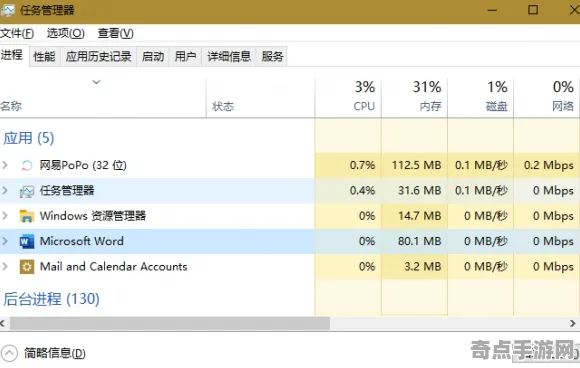
Task: Switch to the 服务 tab
Action: [x=273, y=57]
